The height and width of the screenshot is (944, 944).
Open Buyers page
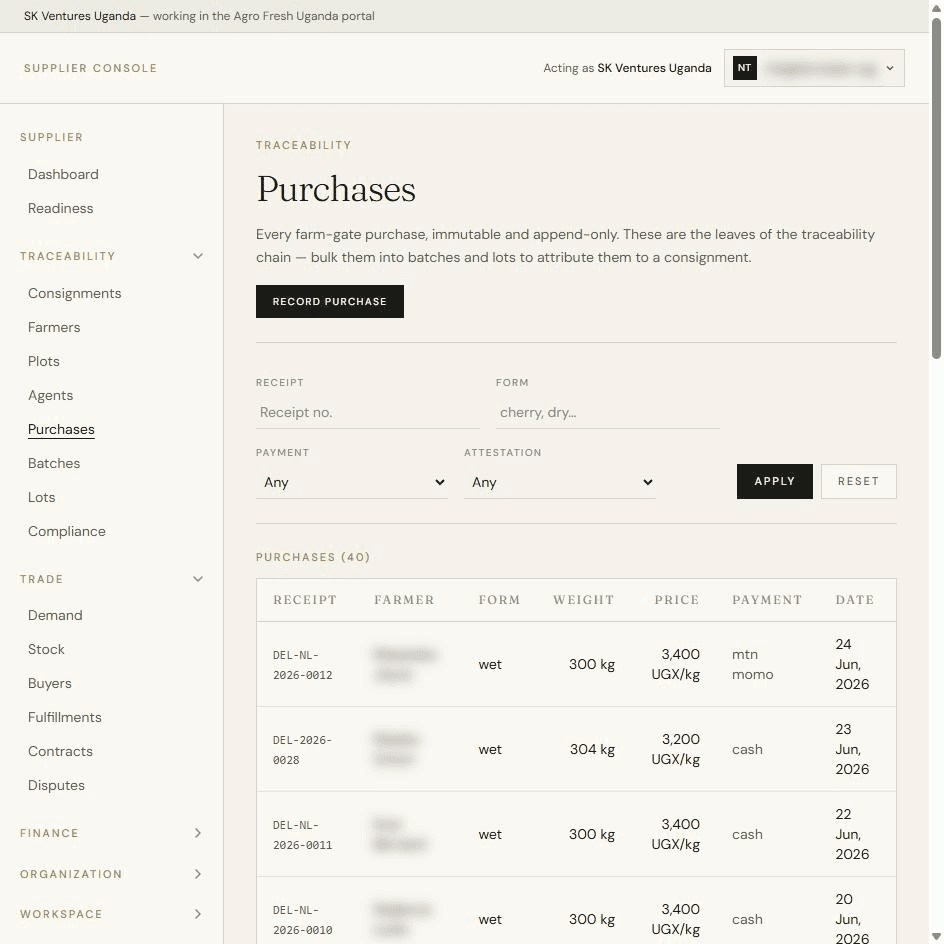(x=50, y=683)
